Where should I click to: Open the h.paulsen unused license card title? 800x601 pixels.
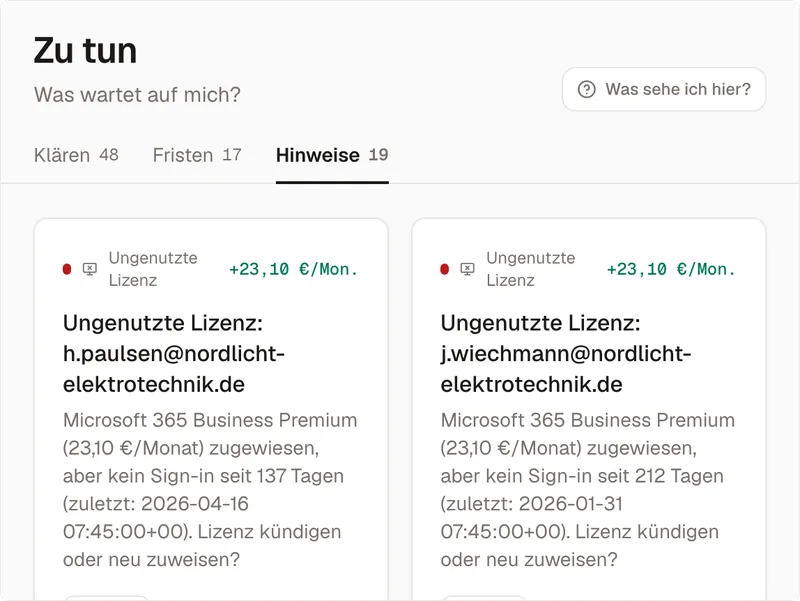pos(173,354)
